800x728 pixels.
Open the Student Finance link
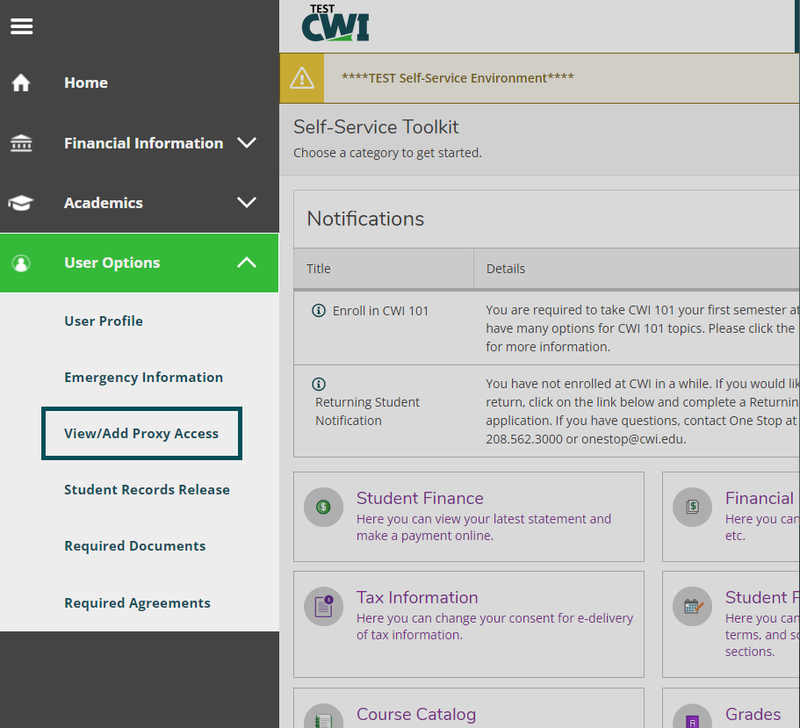click(x=419, y=498)
